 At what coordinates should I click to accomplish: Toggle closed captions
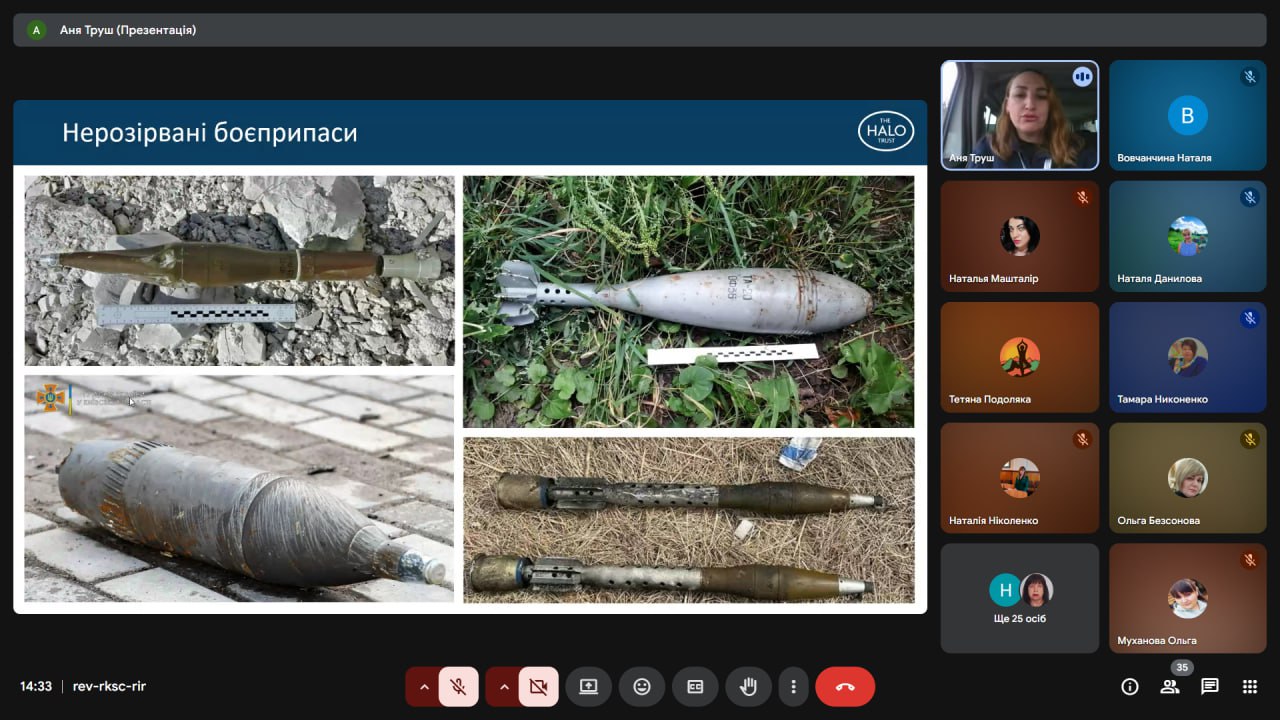coord(695,687)
